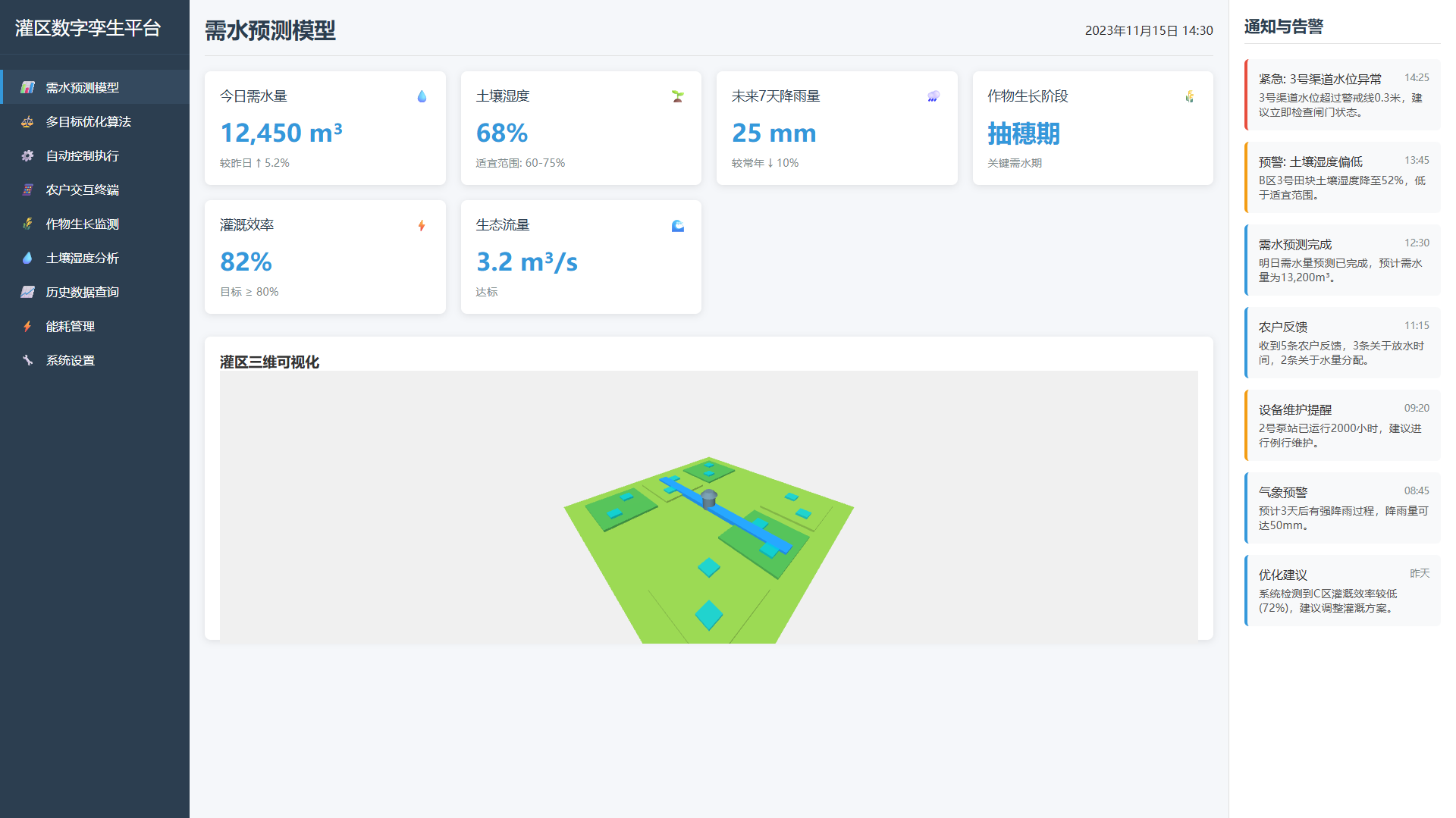Open 土壤湿度分析 from sidebar
This screenshot has width=1456, height=818.
tap(82, 258)
